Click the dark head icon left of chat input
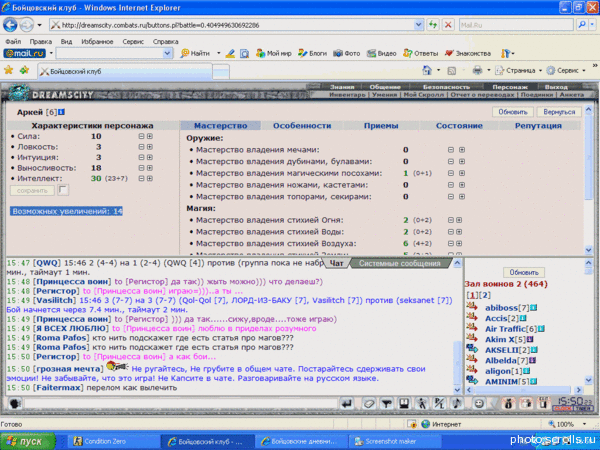This screenshot has width=600, height=450. tap(15, 403)
